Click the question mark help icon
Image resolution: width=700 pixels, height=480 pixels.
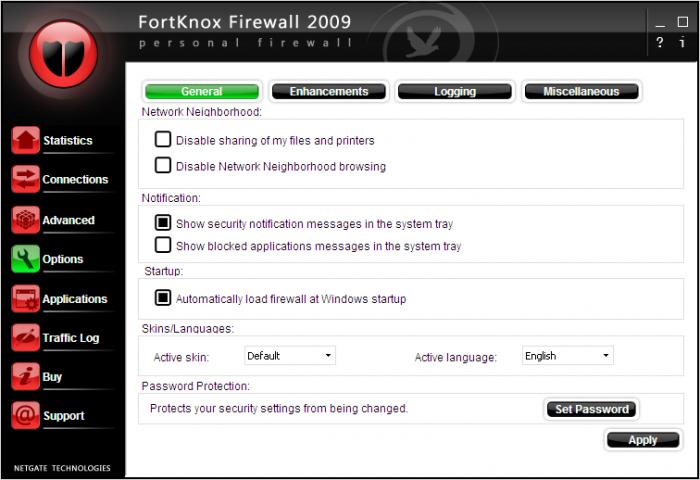659,42
